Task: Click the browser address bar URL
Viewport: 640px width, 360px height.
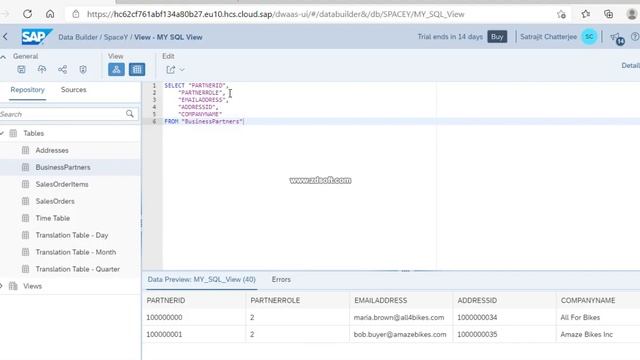Action: [276, 14]
